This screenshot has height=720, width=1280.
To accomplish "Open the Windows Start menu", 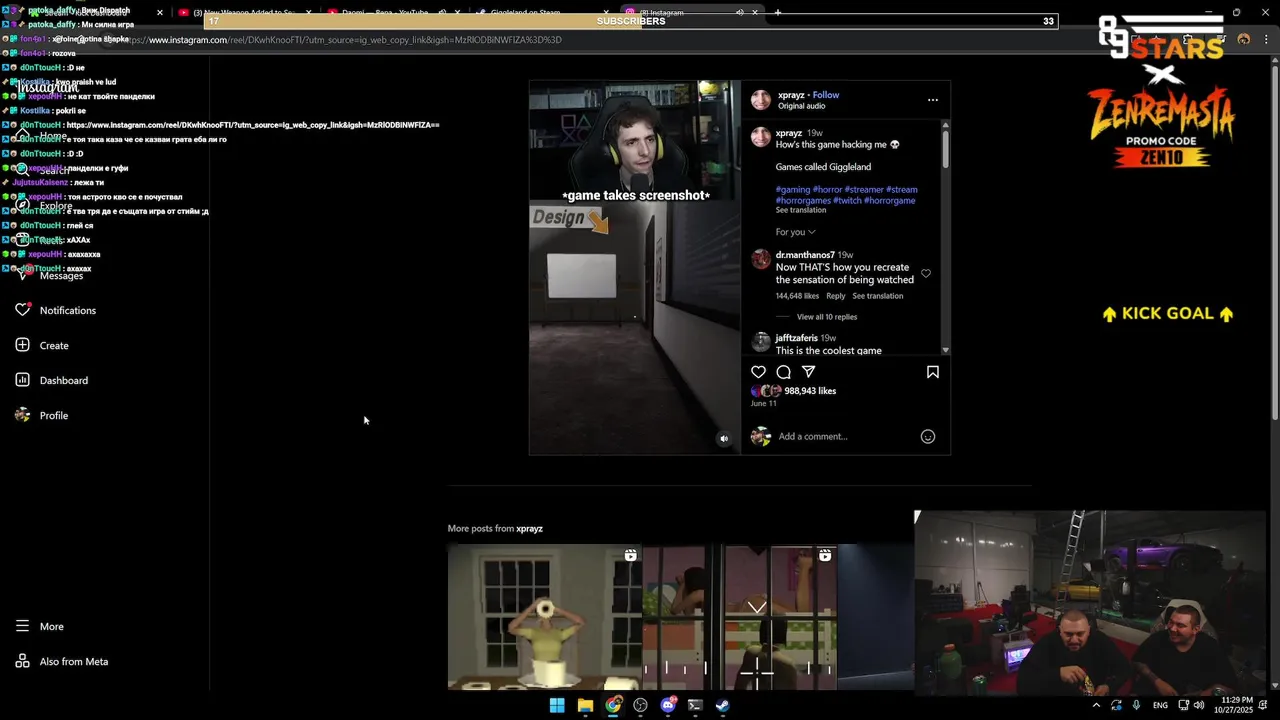I will (x=557, y=705).
